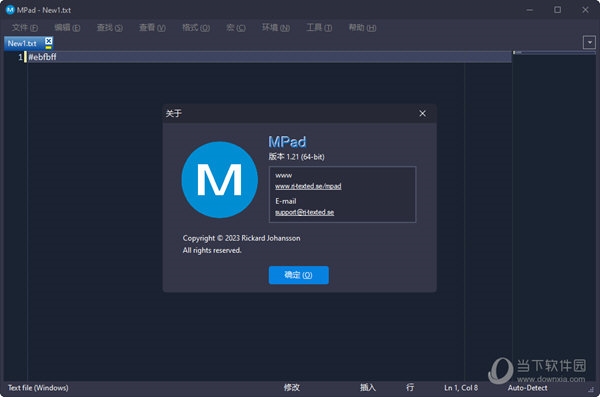The image size is (600, 397).
Task: Click the 行 status bar entry
Action: 410,388
